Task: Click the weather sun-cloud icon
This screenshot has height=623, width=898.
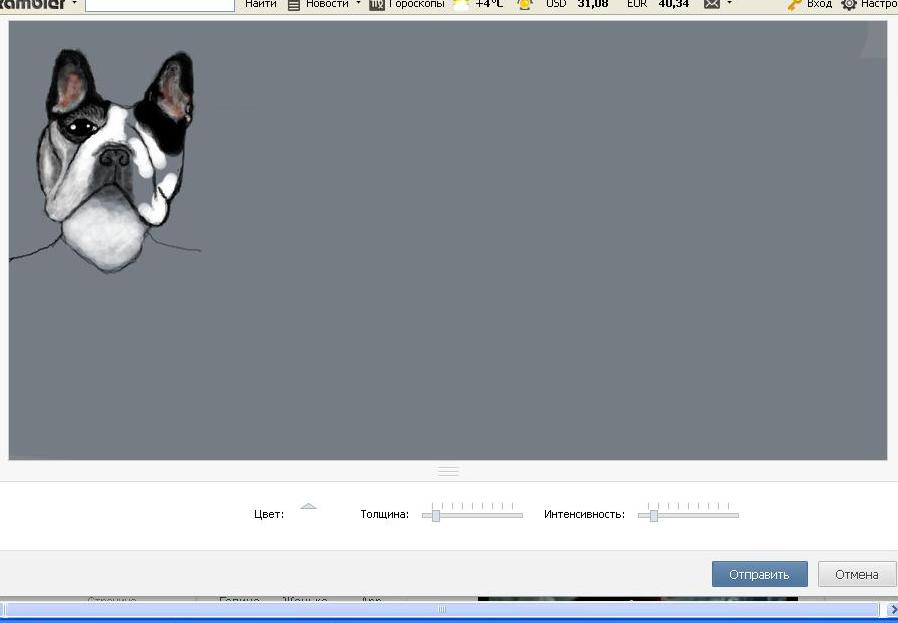Action: [x=461, y=5]
